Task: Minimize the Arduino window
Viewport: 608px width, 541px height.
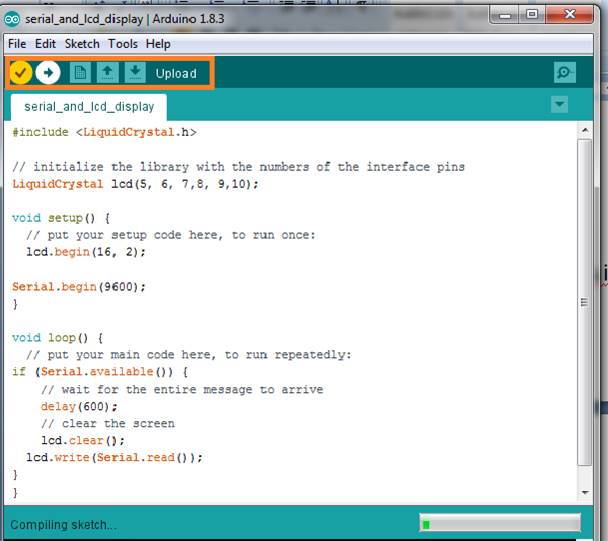Action: pyautogui.click(x=504, y=15)
